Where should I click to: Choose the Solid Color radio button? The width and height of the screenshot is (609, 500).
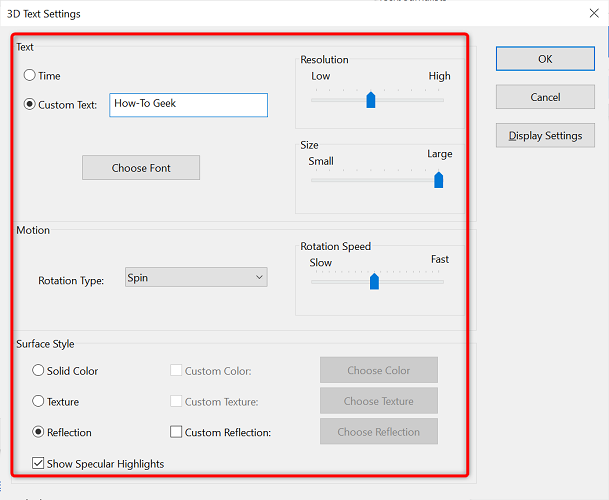pos(39,371)
